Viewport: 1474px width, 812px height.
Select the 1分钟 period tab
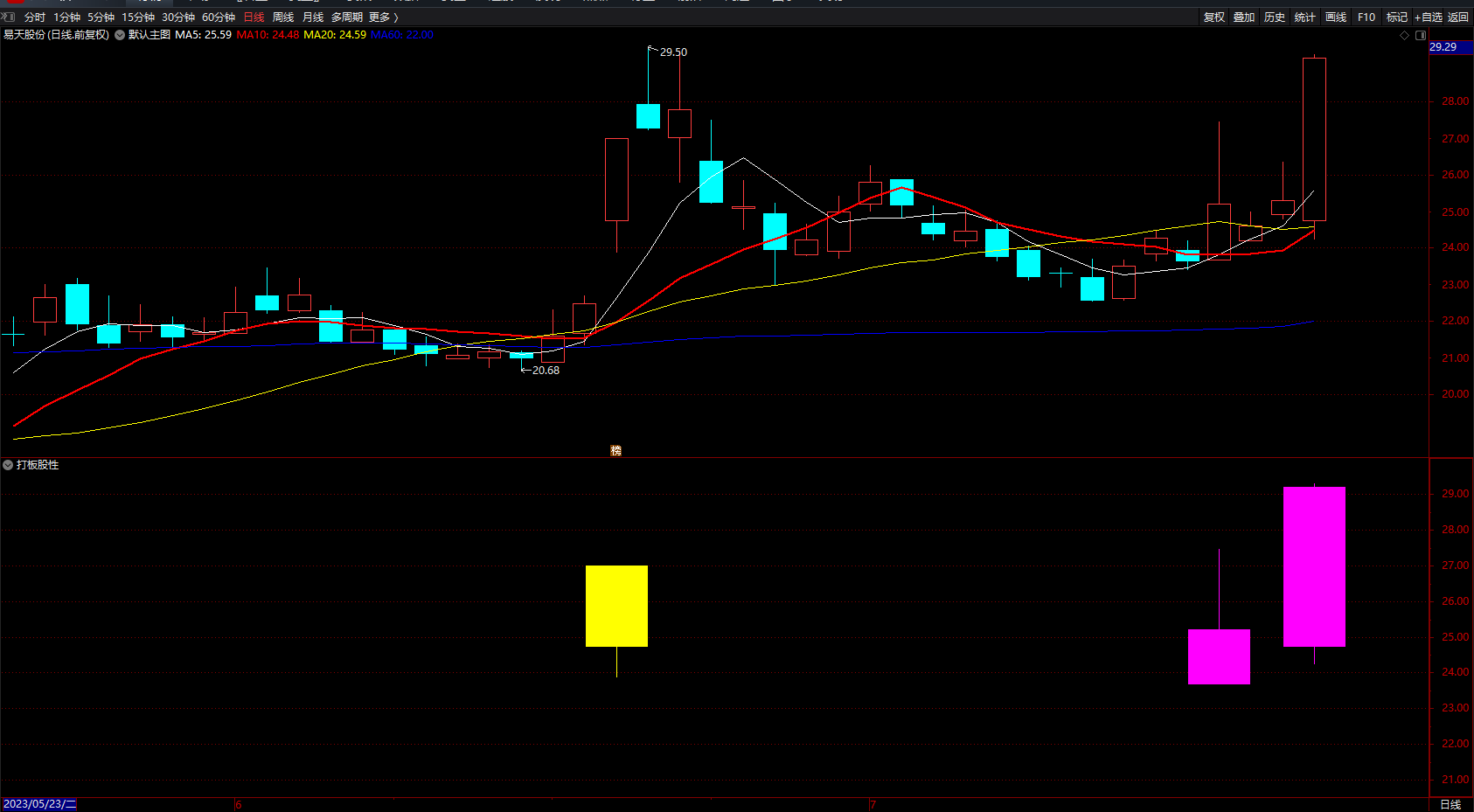(66, 17)
